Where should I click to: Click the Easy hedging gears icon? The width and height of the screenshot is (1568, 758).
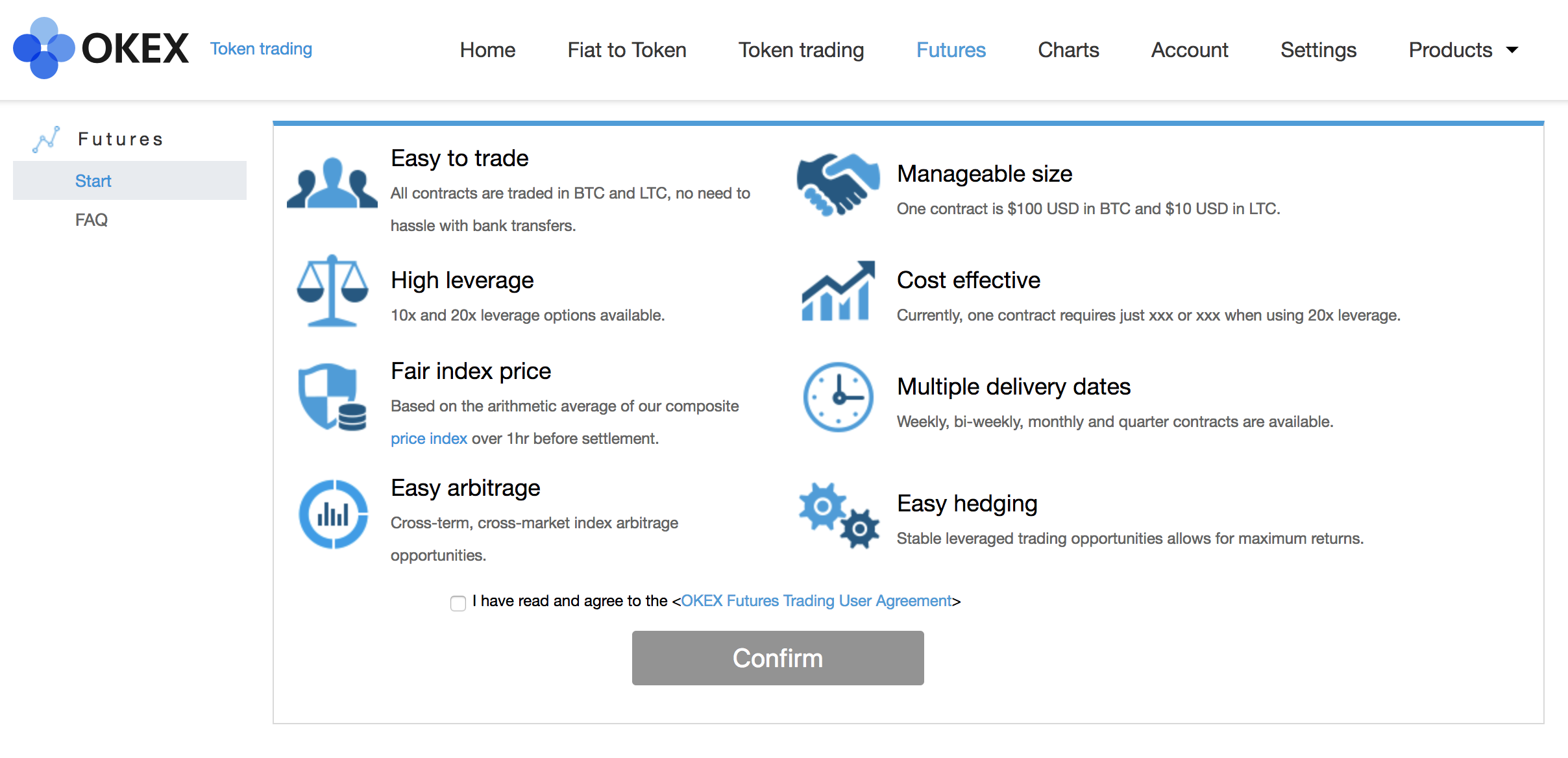(839, 515)
